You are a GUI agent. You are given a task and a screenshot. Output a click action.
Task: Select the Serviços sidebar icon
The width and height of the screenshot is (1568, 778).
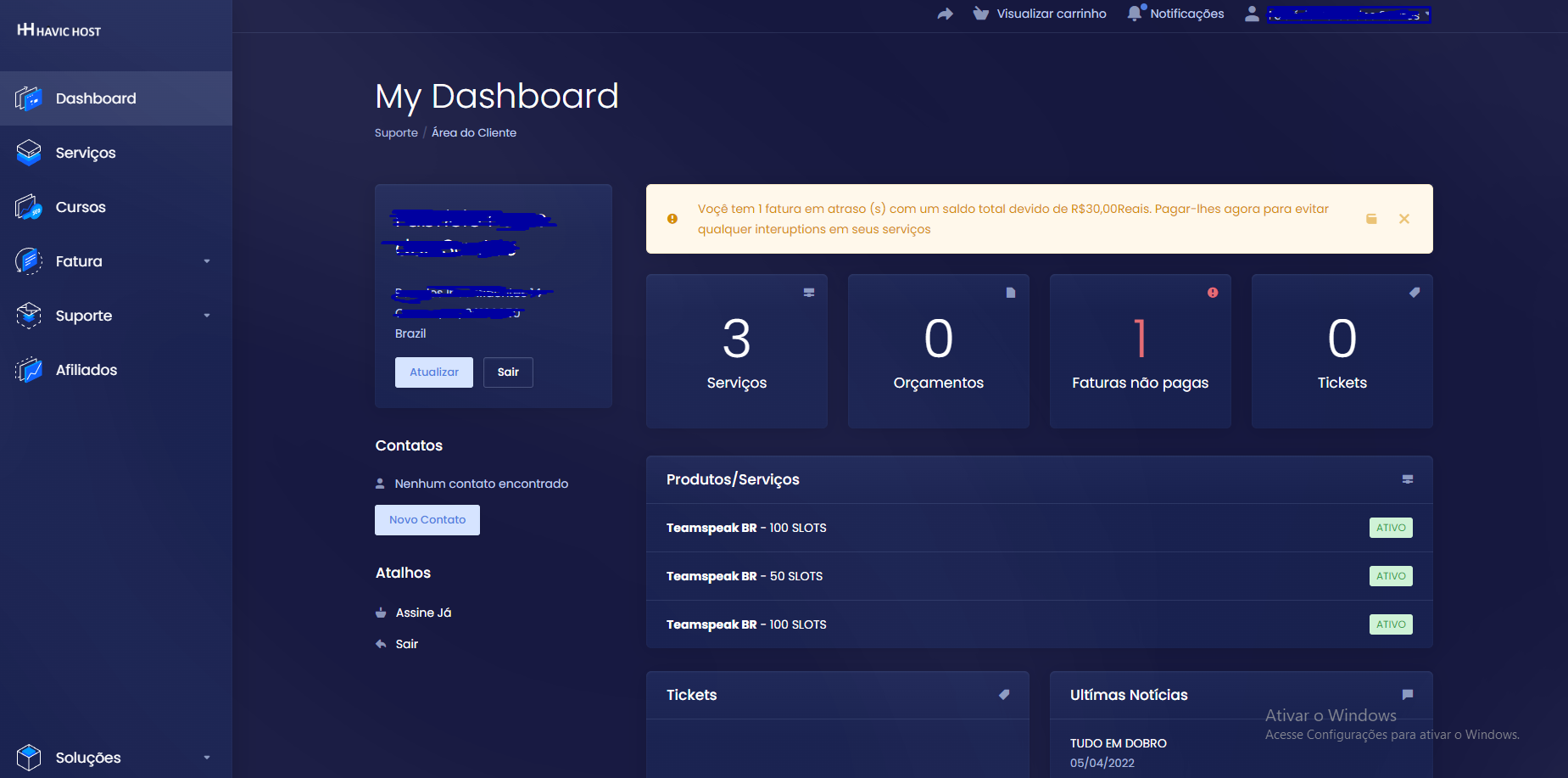[x=29, y=153]
